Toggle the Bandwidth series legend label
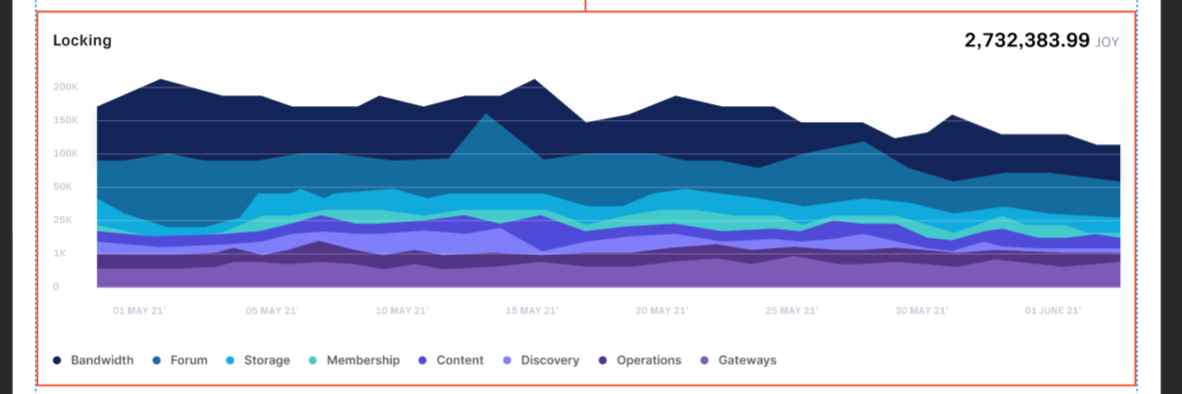 [x=102, y=361]
